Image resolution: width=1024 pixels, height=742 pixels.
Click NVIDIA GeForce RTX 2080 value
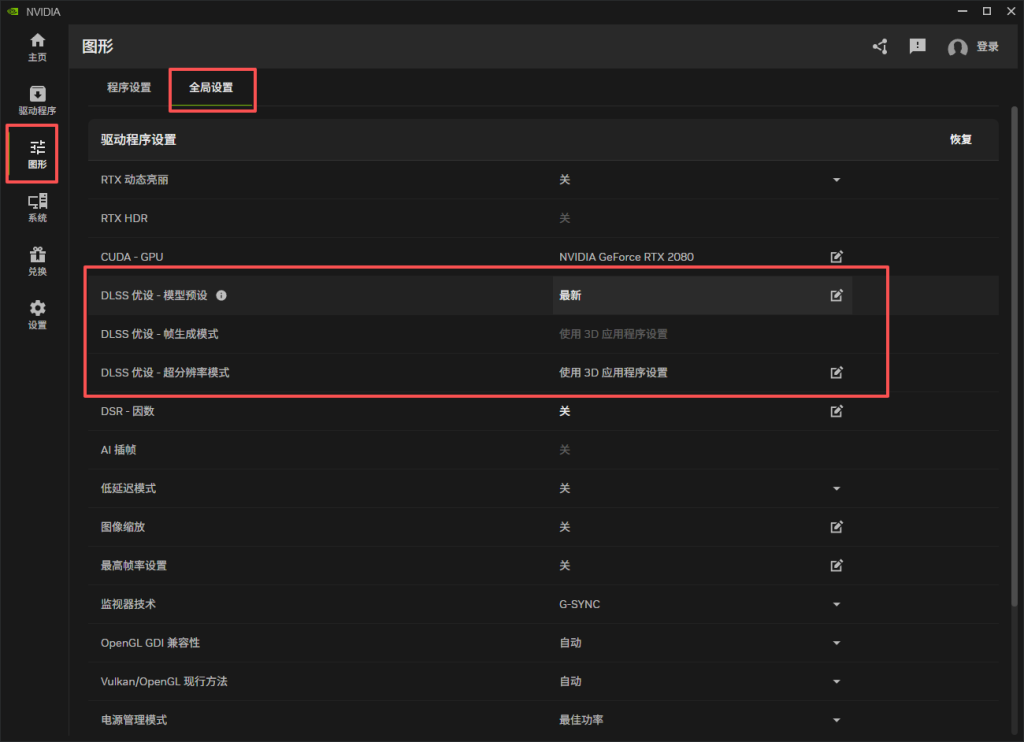[x=626, y=257]
